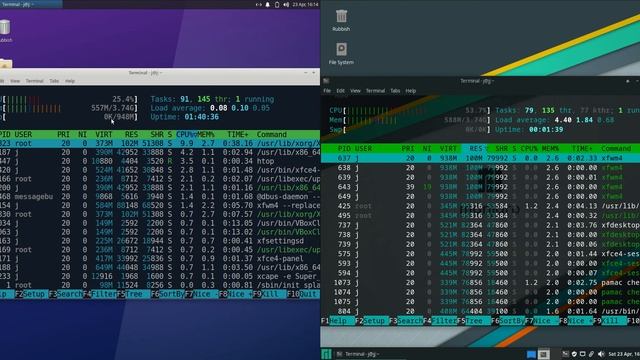The image size is (640, 360).
Task: Switch to blue workspace one in panel
Action: tap(531, 354)
